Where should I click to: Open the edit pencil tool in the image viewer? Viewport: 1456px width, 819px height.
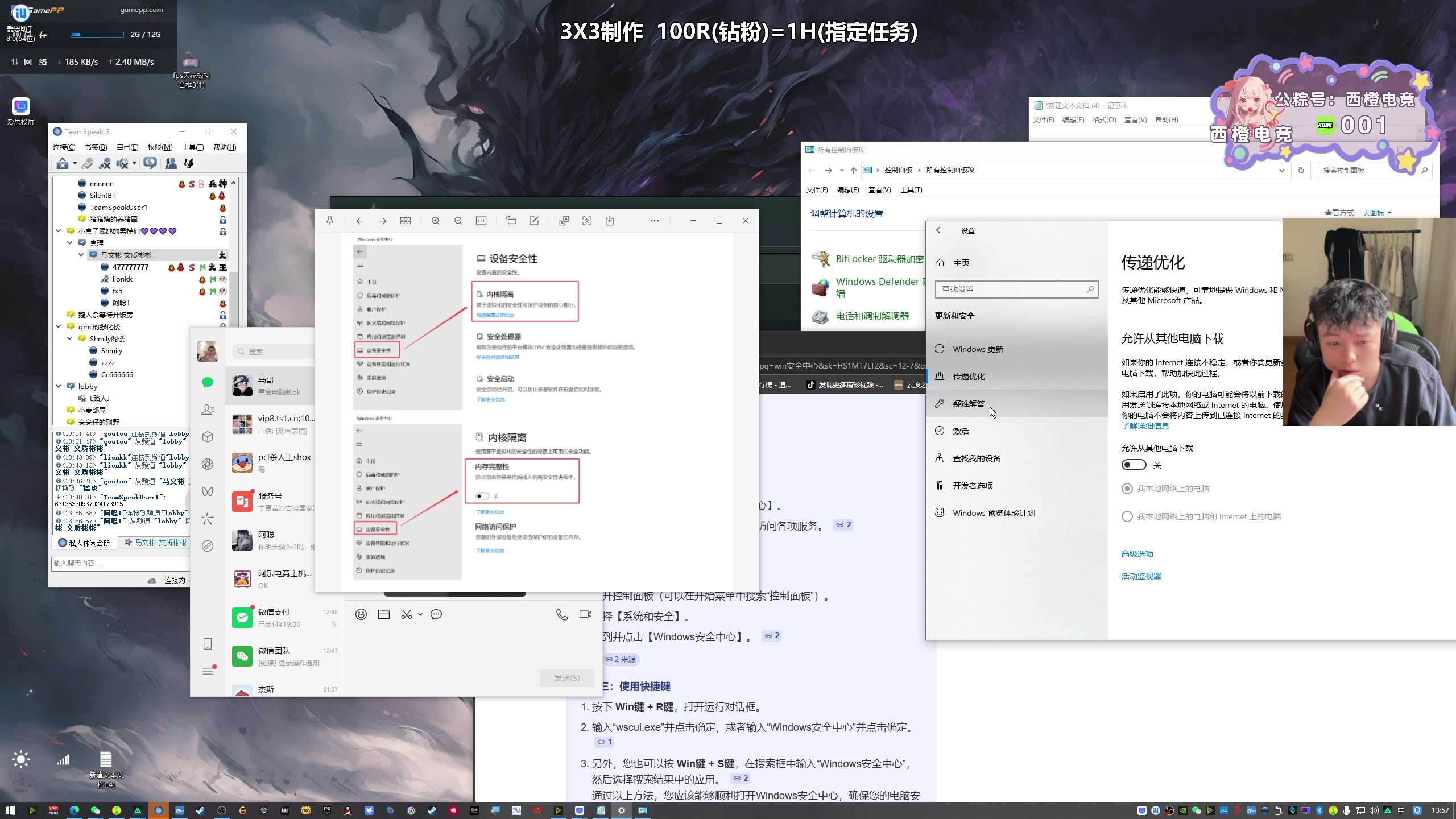(534, 221)
